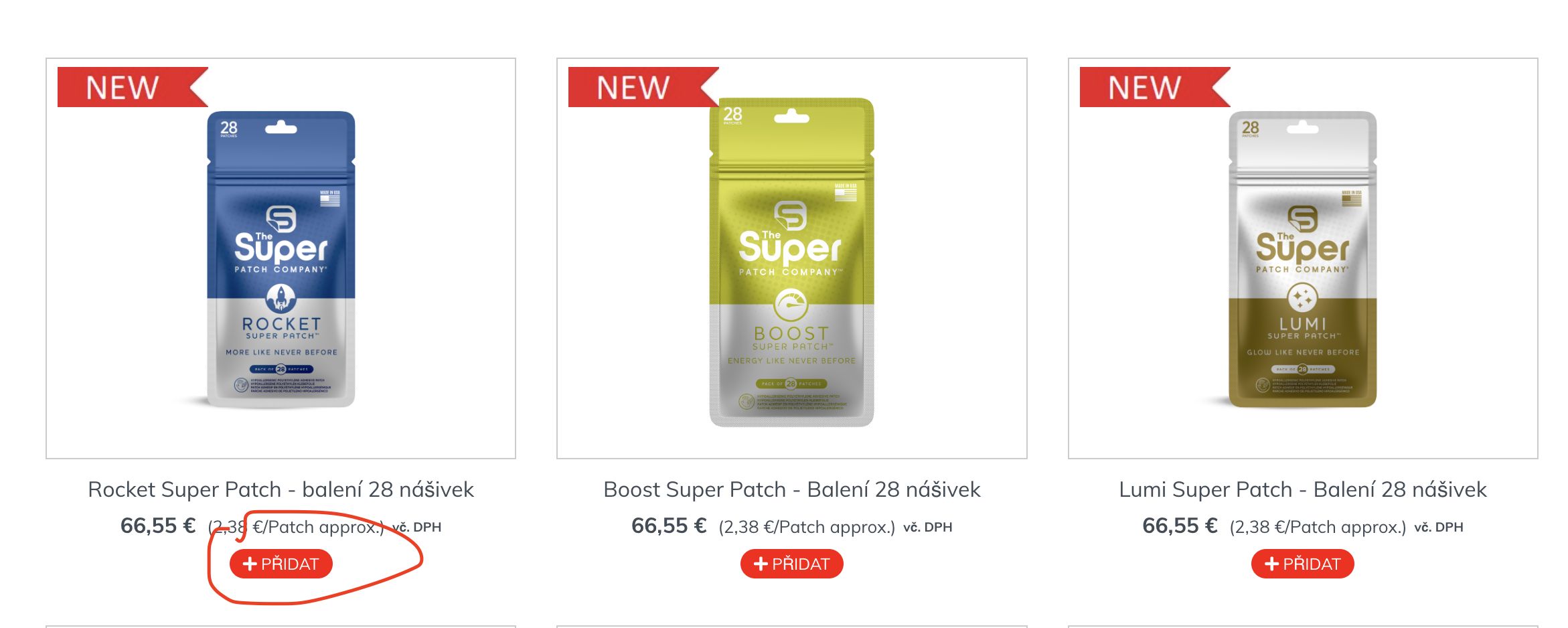This screenshot has height=628, width=1568.
Task: Select the Boost Super Patch product image
Action: click(x=791, y=261)
